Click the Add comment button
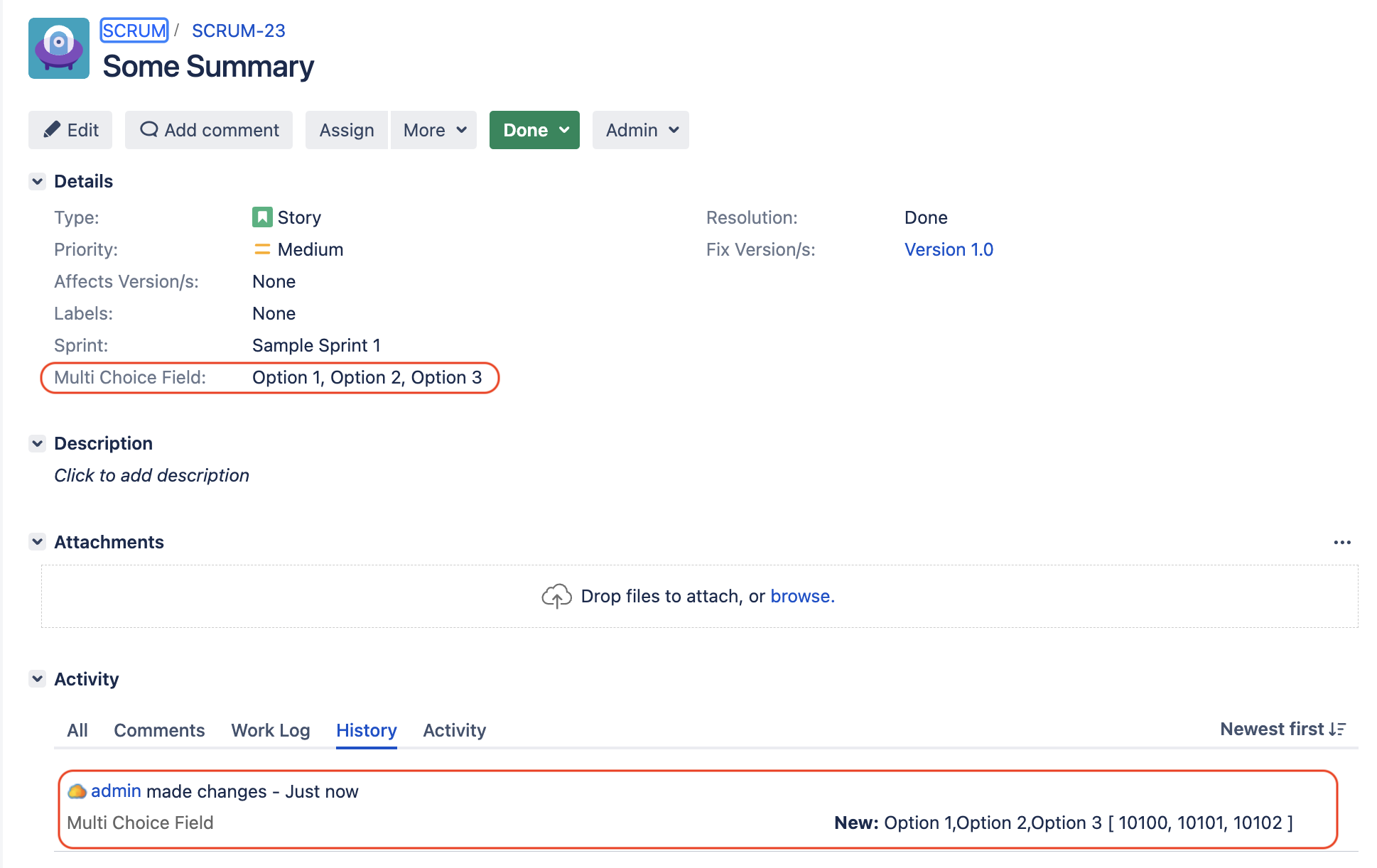Viewport: 1377px width, 868px height. [209, 130]
